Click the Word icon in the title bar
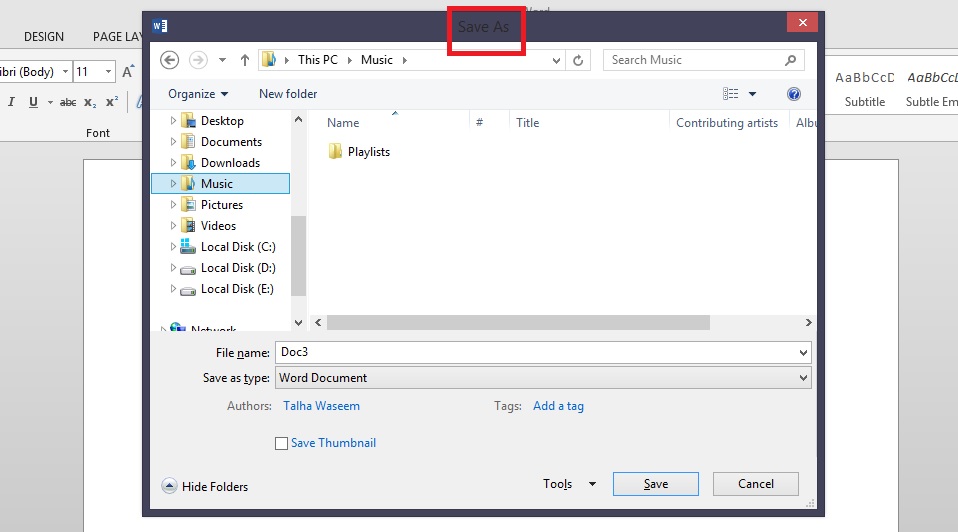This screenshot has height=532, width=958. (x=159, y=26)
